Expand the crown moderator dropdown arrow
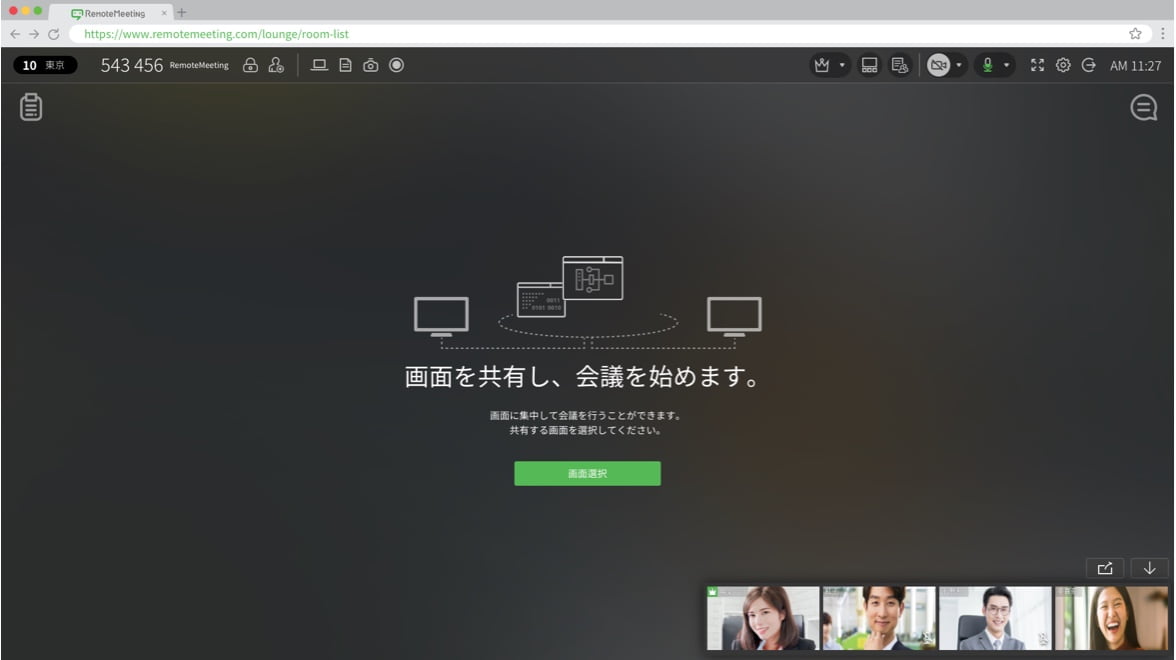The width and height of the screenshot is (1176, 660). (842, 65)
